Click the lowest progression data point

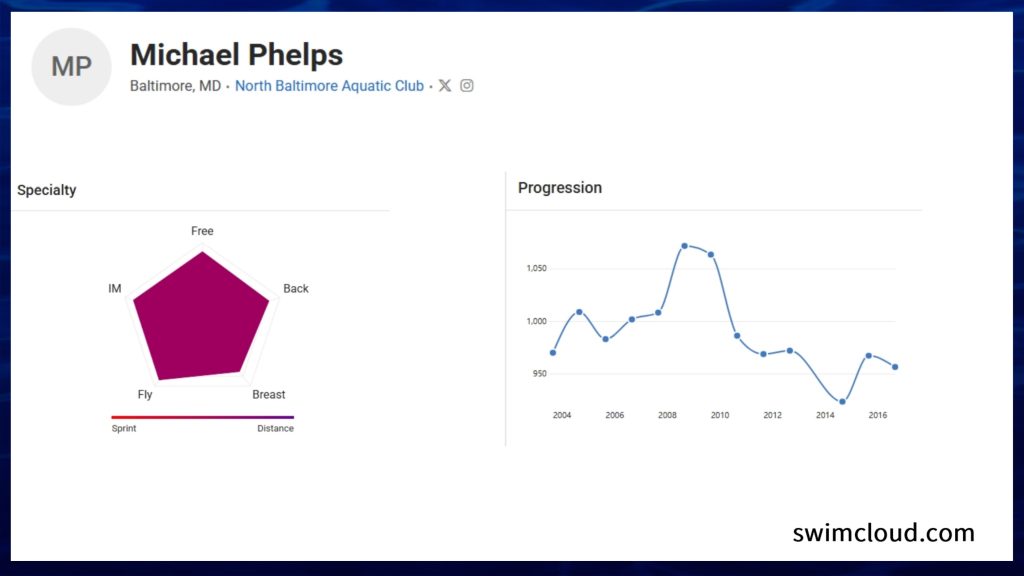(842, 402)
